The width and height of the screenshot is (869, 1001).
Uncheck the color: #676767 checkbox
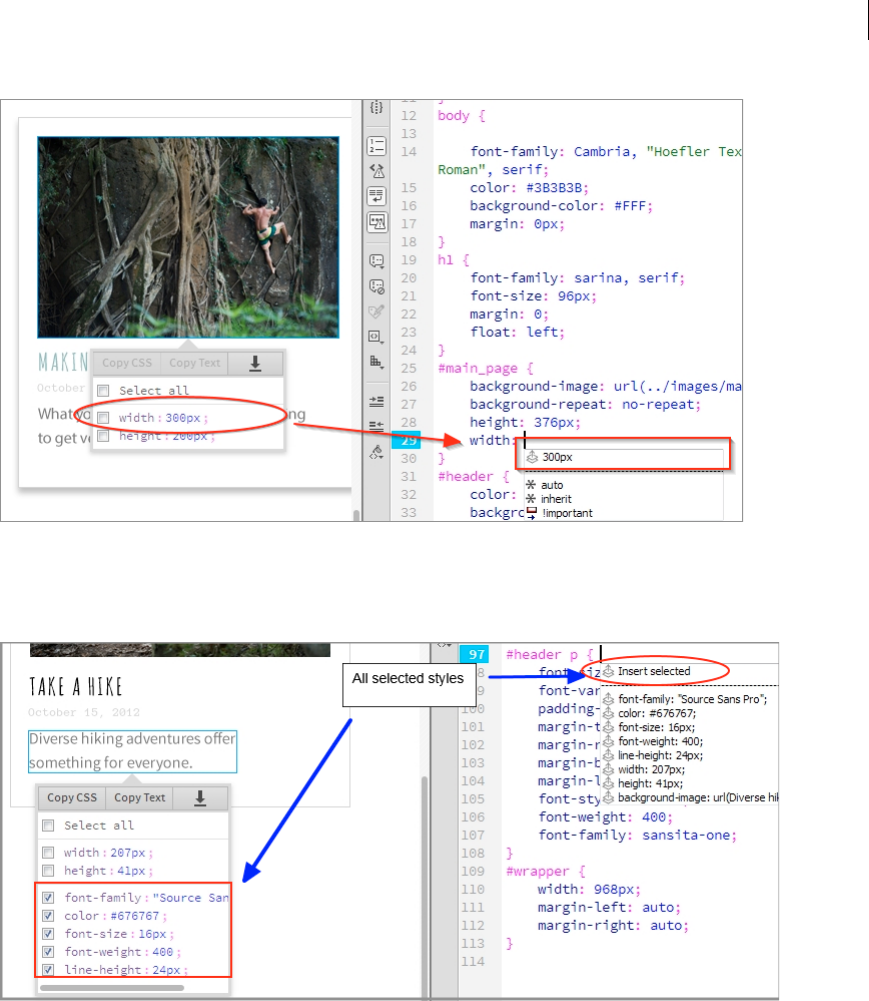coord(48,915)
